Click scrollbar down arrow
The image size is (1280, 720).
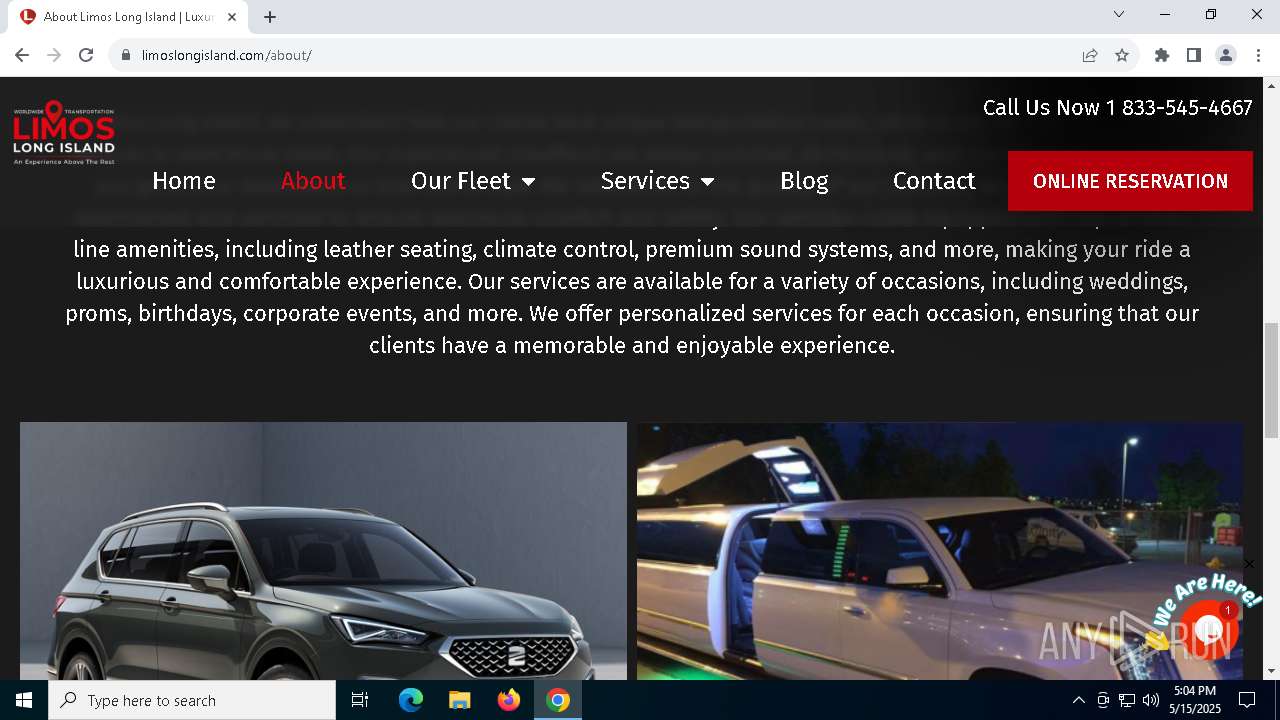(1272, 671)
